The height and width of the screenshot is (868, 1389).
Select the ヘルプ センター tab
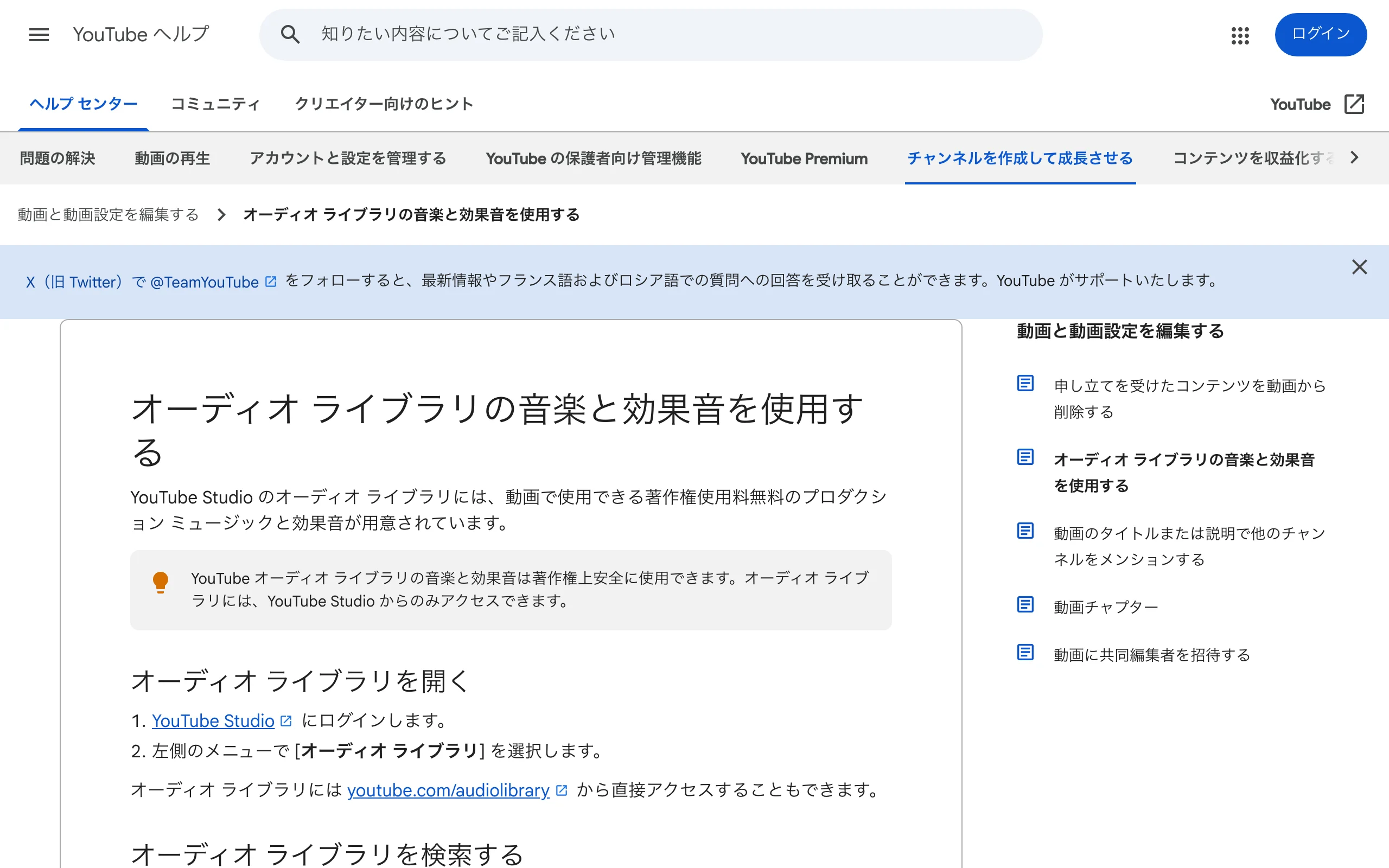(83, 104)
